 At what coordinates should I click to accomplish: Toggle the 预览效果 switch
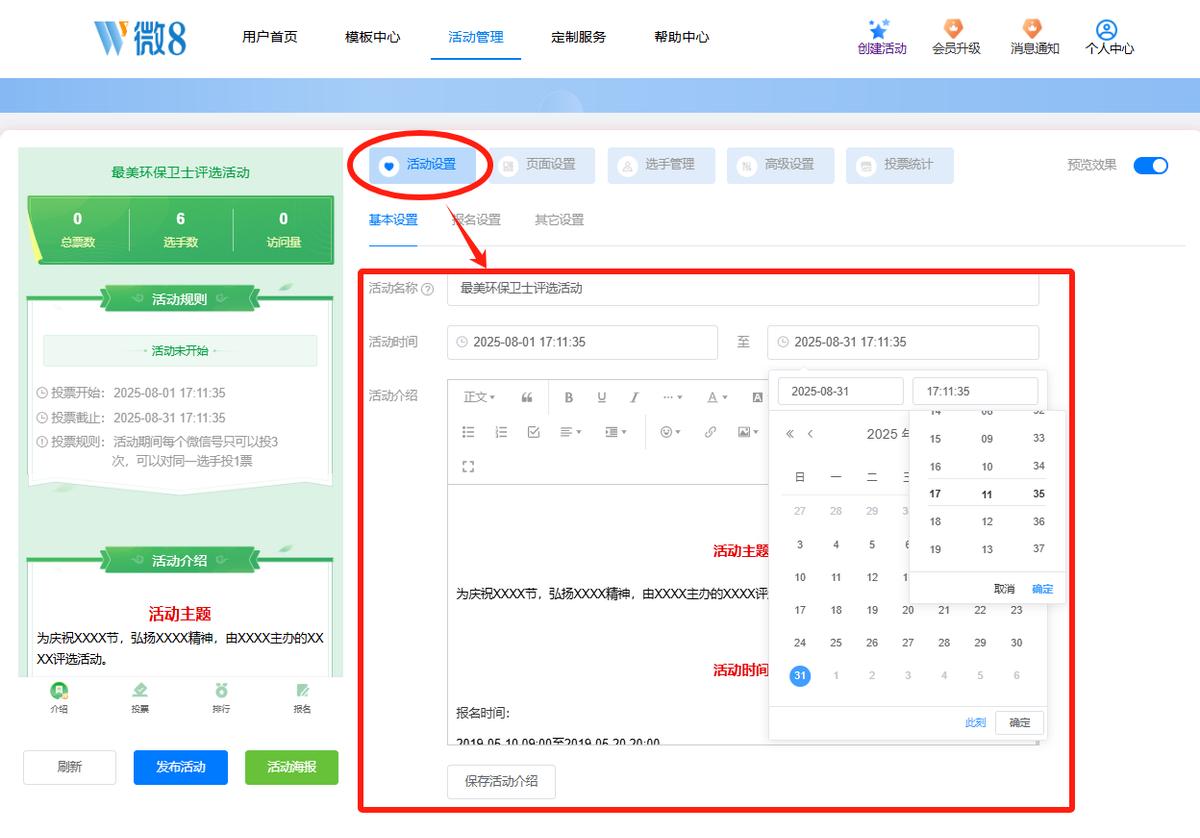pyautogui.click(x=1151, y=165)
